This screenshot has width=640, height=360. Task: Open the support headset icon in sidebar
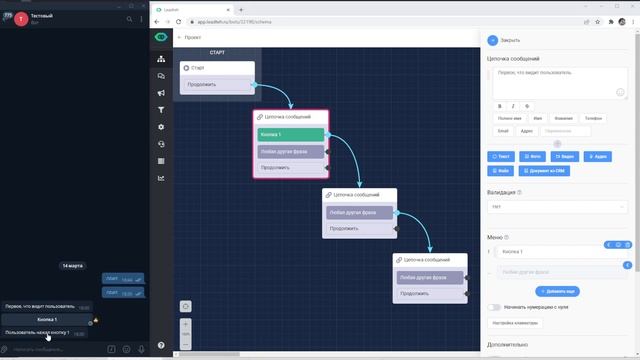pos(161,144)
